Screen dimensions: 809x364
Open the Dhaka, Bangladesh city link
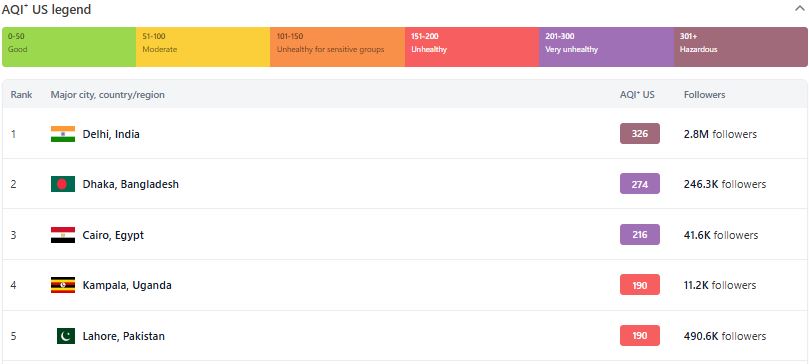coord(131,184)
